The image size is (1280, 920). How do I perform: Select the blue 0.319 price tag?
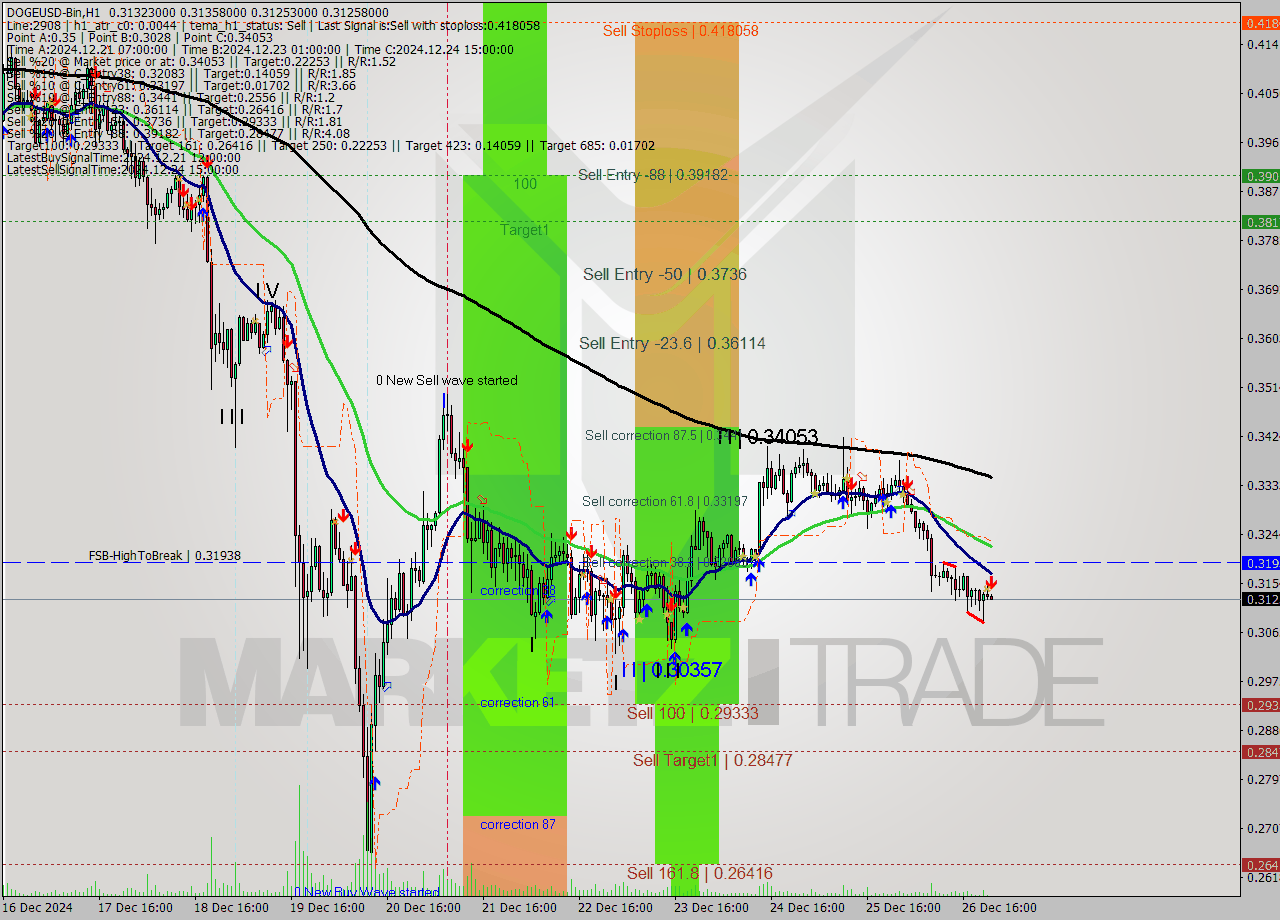1260,563
